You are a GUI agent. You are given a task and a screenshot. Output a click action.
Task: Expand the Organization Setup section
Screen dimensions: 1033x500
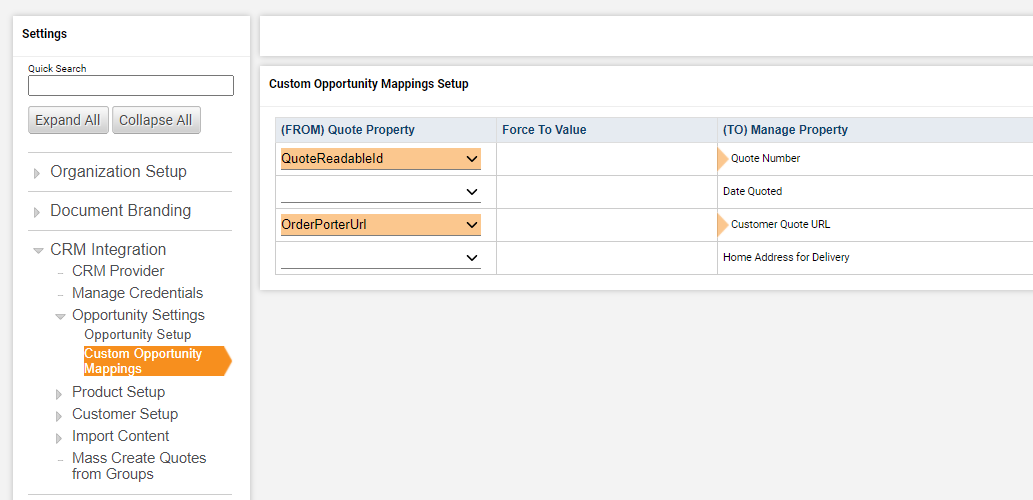click(x=38, y=173)
